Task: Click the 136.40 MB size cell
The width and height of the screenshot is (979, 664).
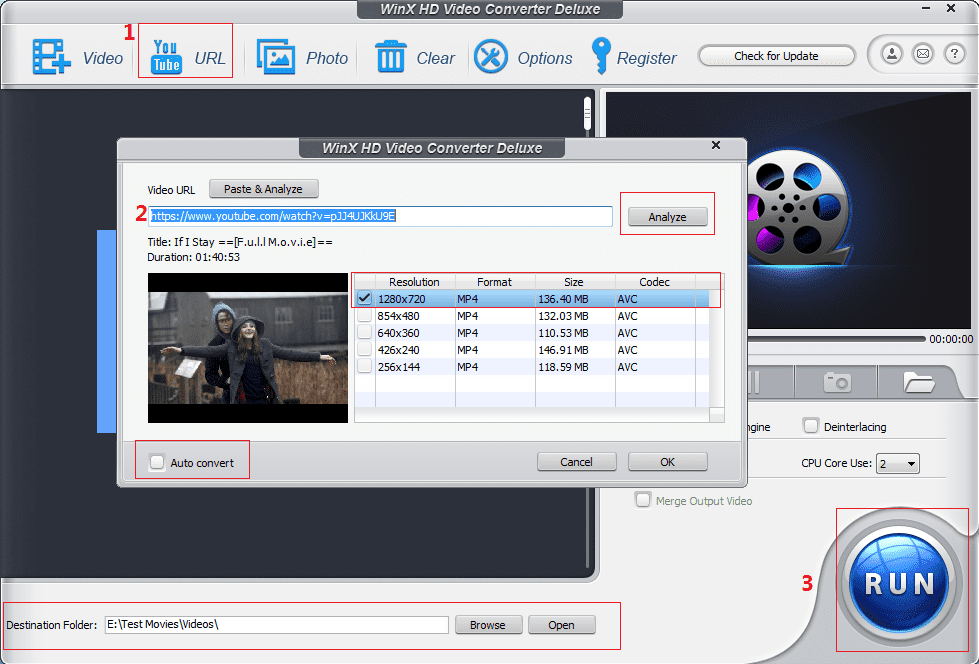Action: (x=563, y=299)
